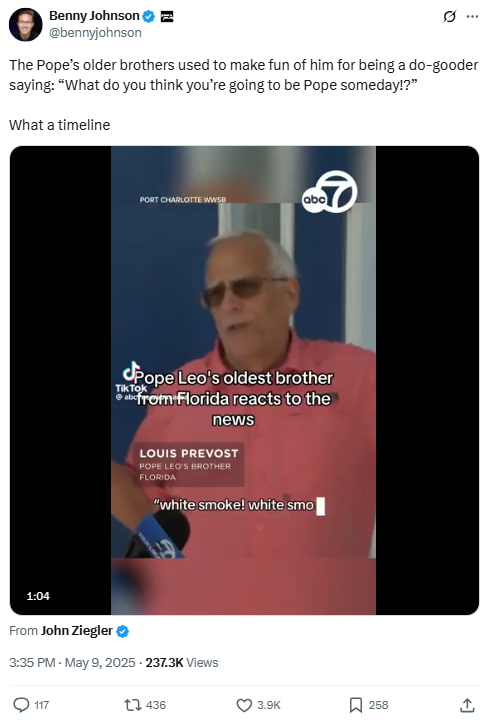This screenshot has width=488, height=720.
Task: Repost the tweet with 436 reposts
Action: pos(145,705)
